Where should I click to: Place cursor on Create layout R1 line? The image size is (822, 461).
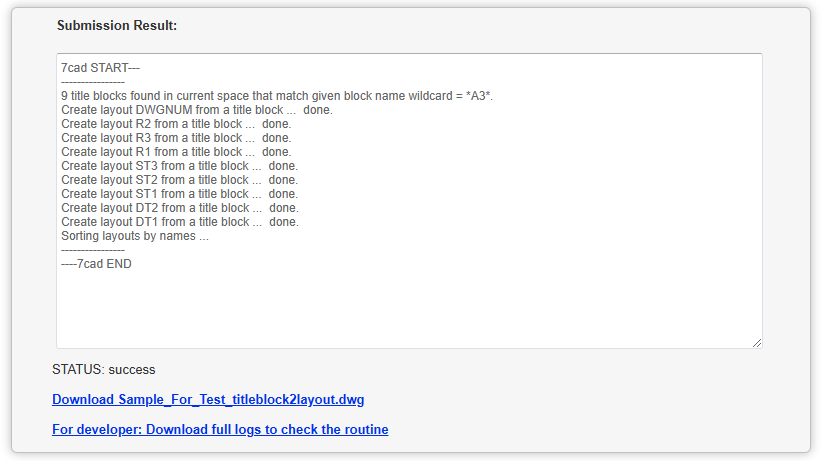pyautogui.click(x=176, y=152)
